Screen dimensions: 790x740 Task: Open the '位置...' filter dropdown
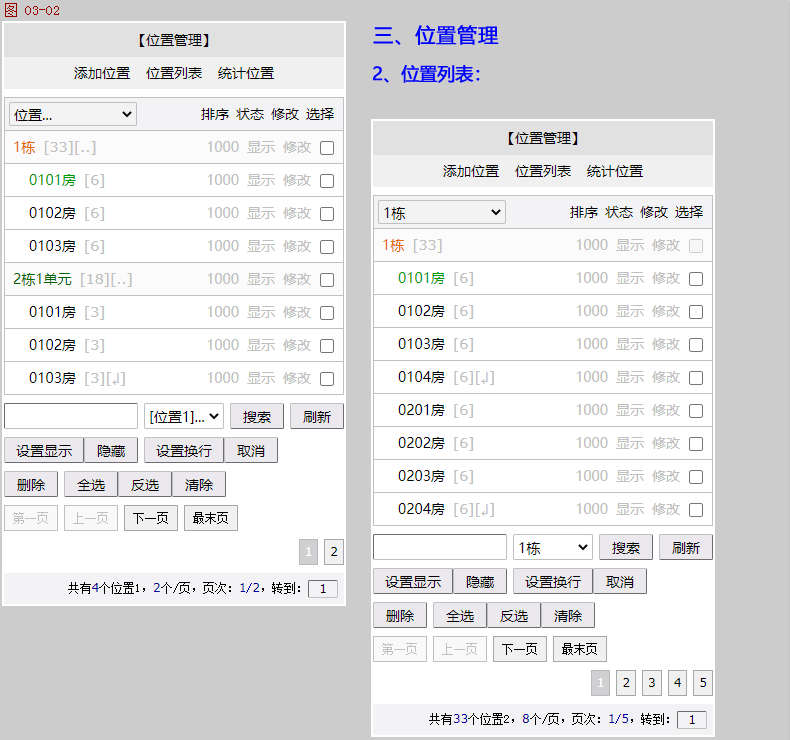point(73,115)
